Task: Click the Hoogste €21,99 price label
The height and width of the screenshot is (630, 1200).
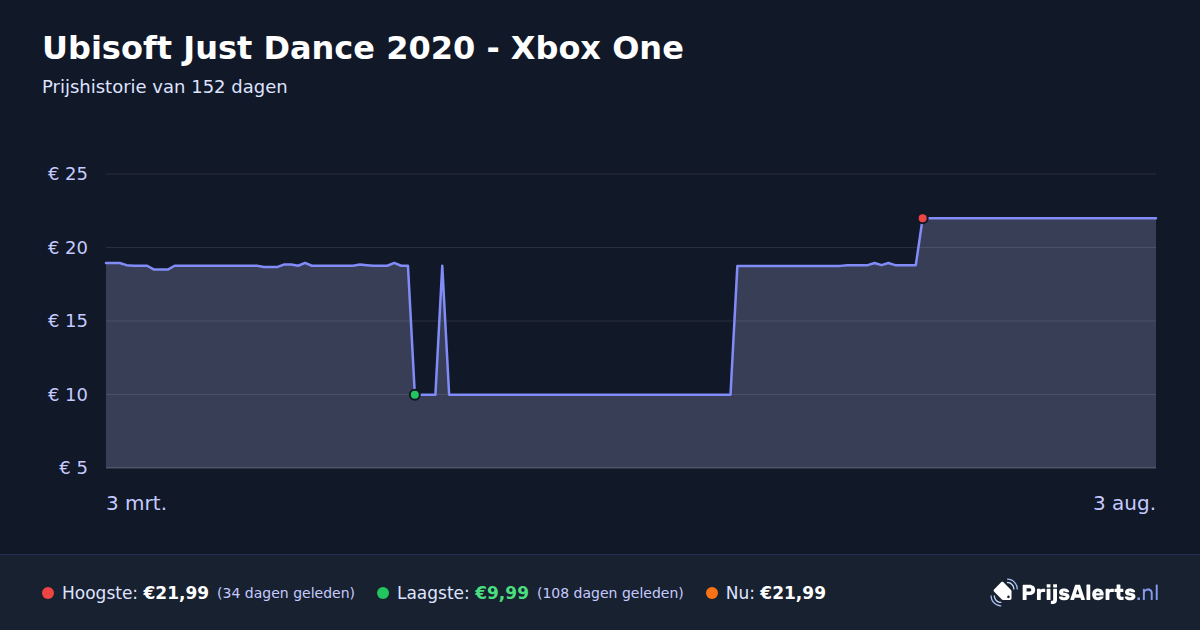Action: pyautogui.click(x=135, y=593)
